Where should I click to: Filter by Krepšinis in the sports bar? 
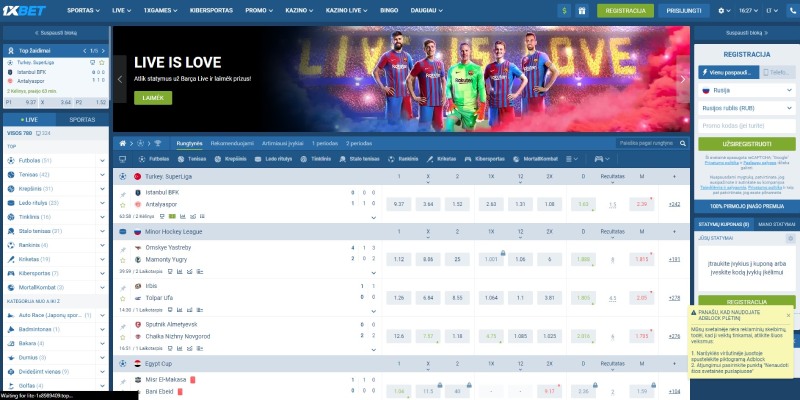(231, 159)
